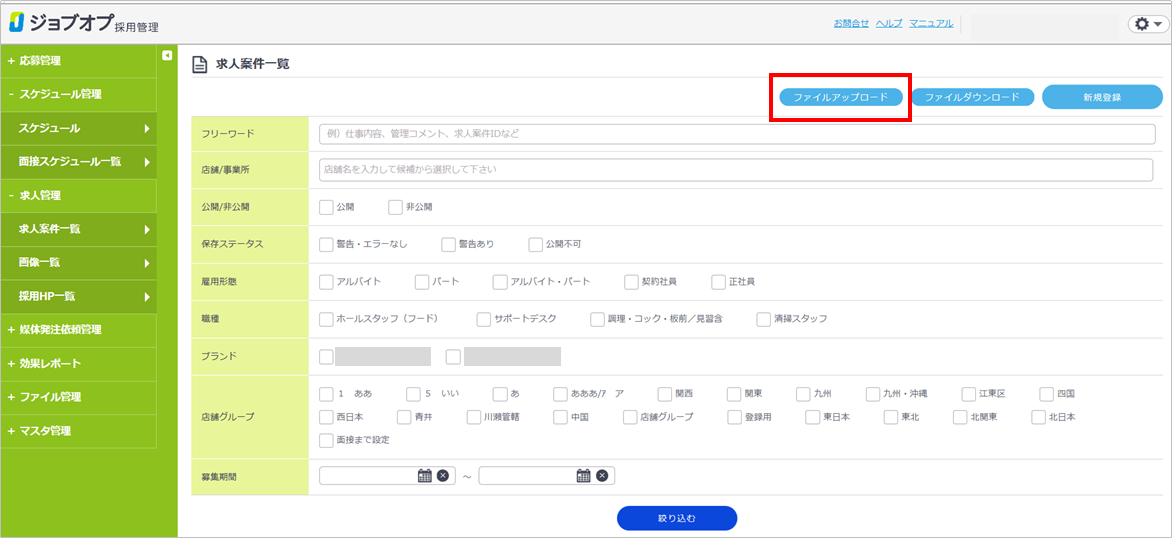Check the 公開 checkbox
1172x538 pixels.
click(x=326, y=207)
